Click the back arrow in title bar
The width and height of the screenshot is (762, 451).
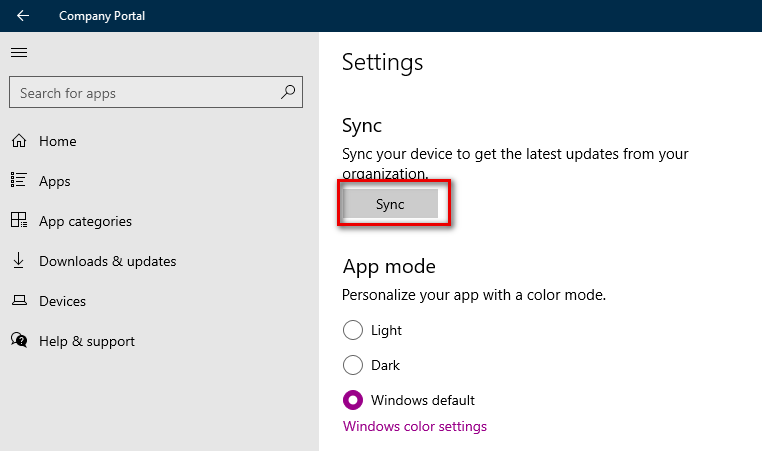coord(23,16)
